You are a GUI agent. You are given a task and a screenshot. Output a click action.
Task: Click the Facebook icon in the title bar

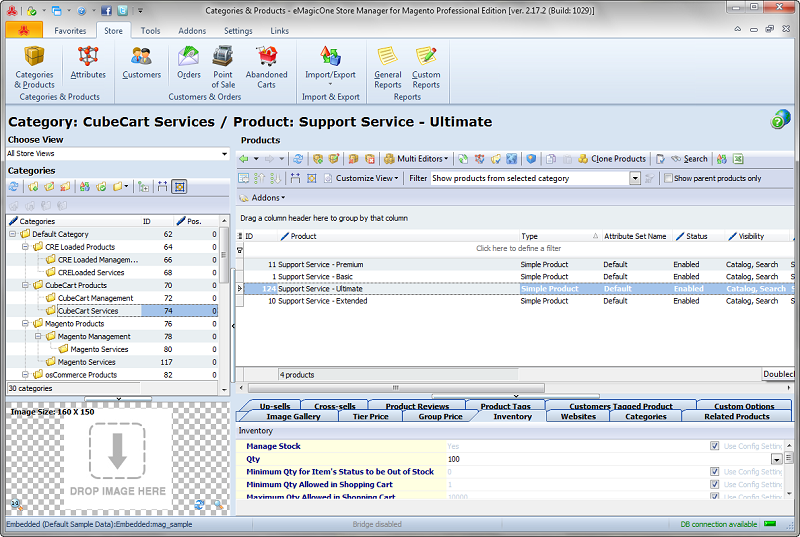[106, 10]
